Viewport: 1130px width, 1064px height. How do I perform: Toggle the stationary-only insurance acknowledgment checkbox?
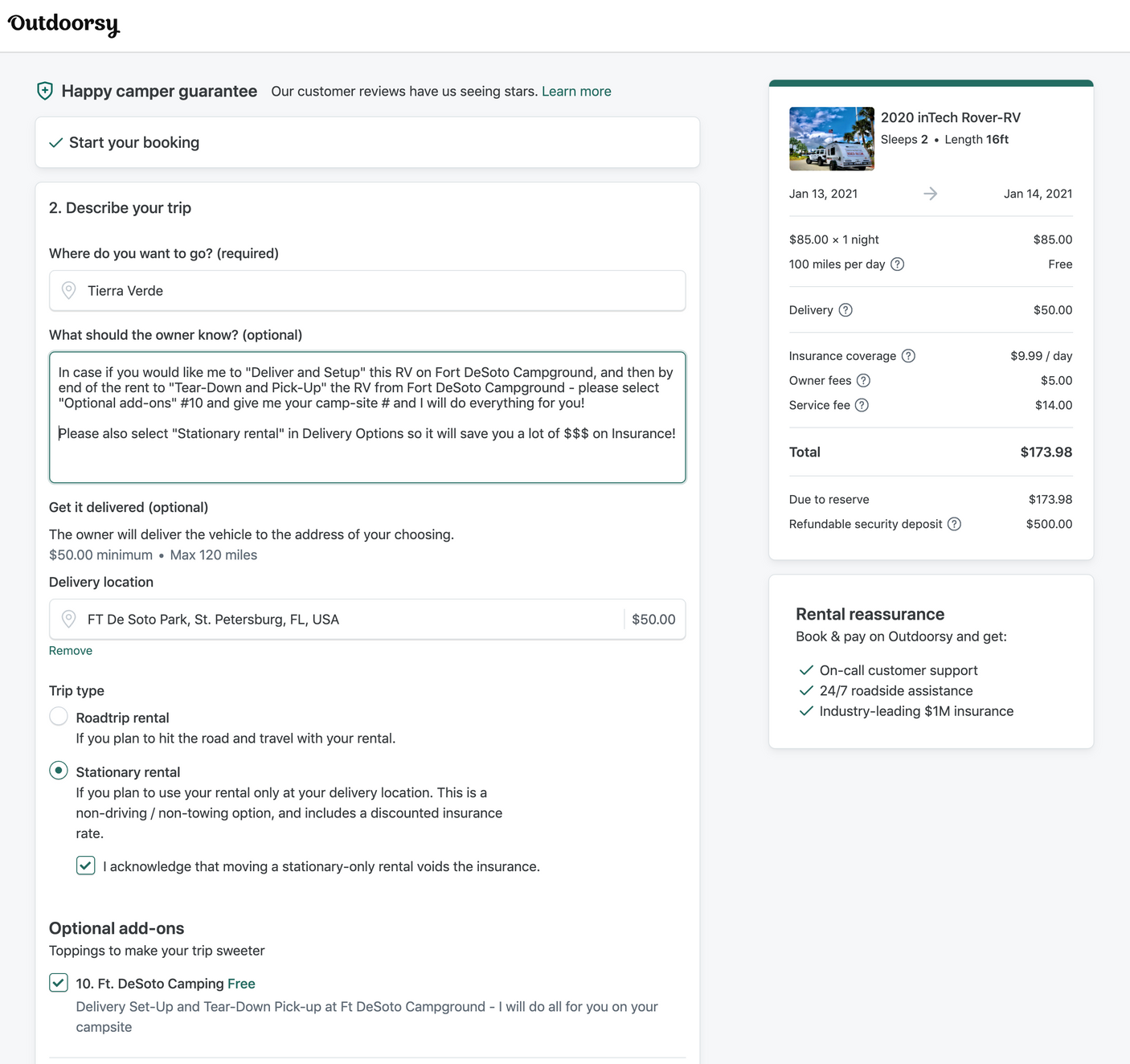click(x=86, y=866)
